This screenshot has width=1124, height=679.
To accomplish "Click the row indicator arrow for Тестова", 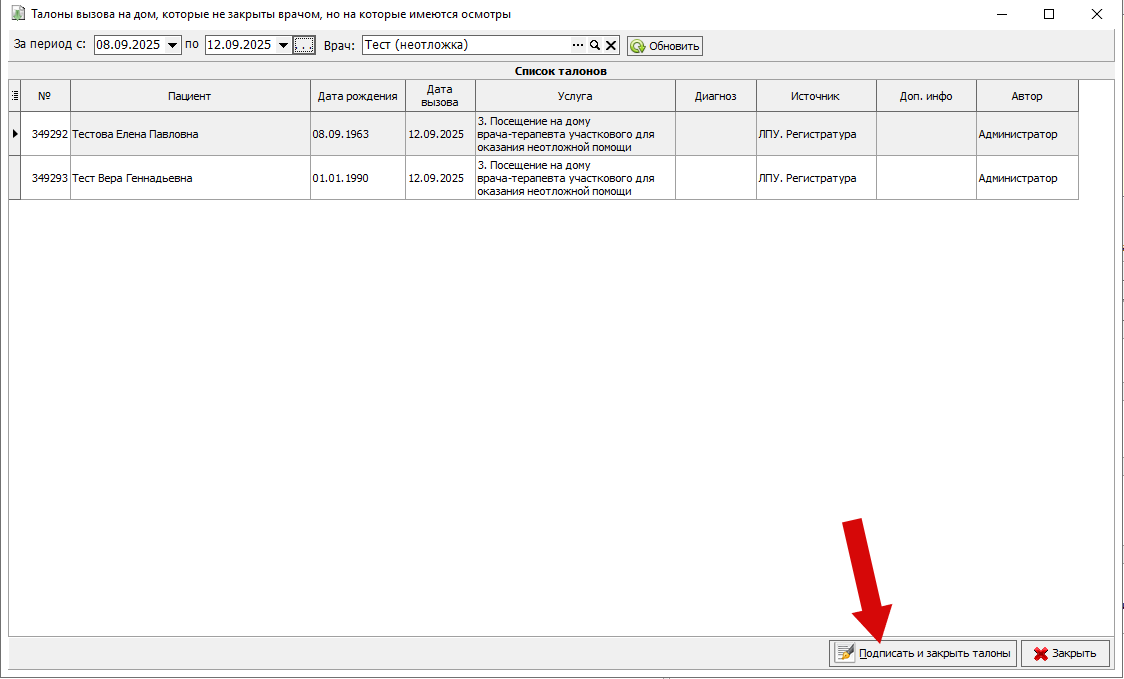I will [15, 134].
